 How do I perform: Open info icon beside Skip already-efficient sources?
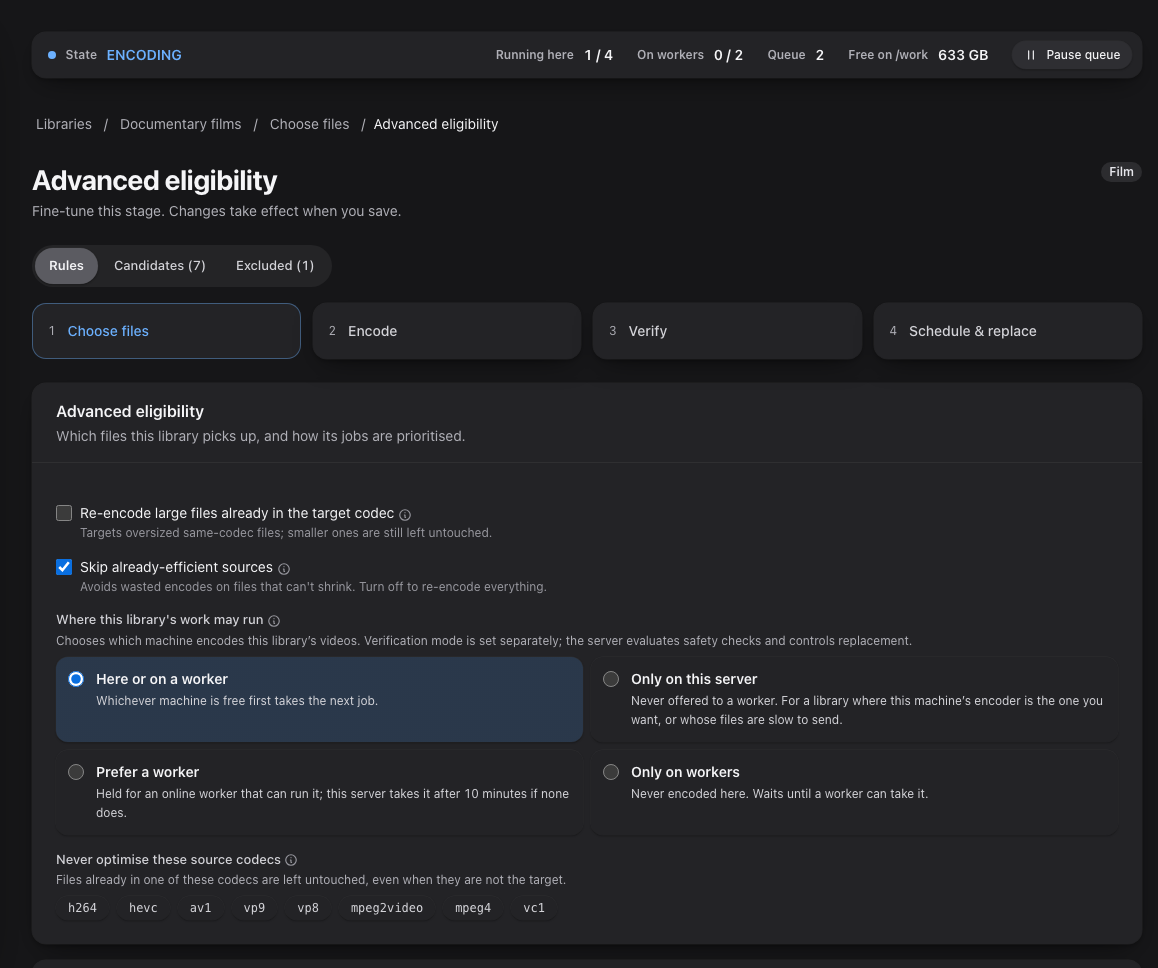pos(284,569)
